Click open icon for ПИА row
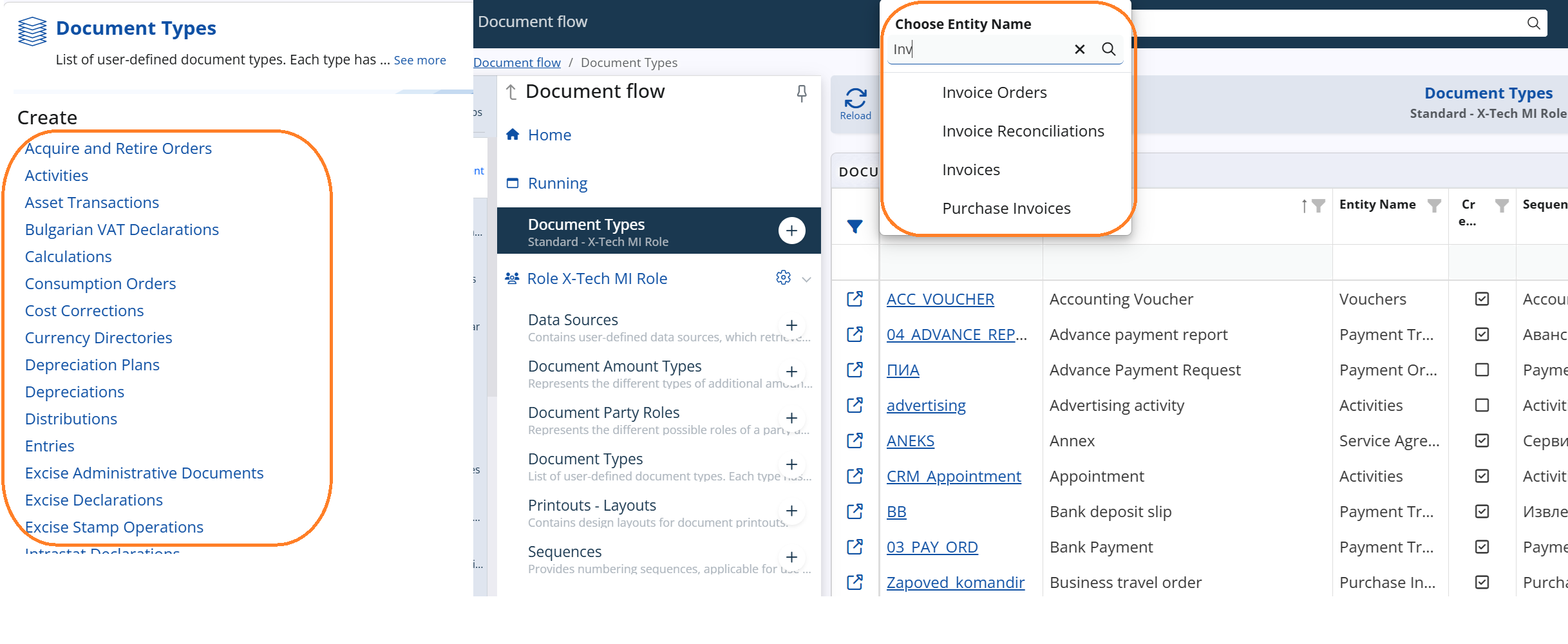Image resolution: width=1568 pixels, height=644 pixels. tap(855, 370)
